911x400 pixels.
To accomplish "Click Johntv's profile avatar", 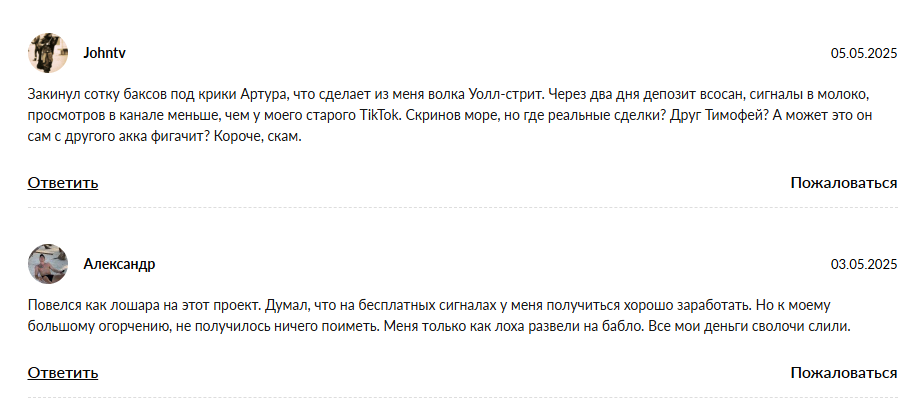I will point(48,52).
